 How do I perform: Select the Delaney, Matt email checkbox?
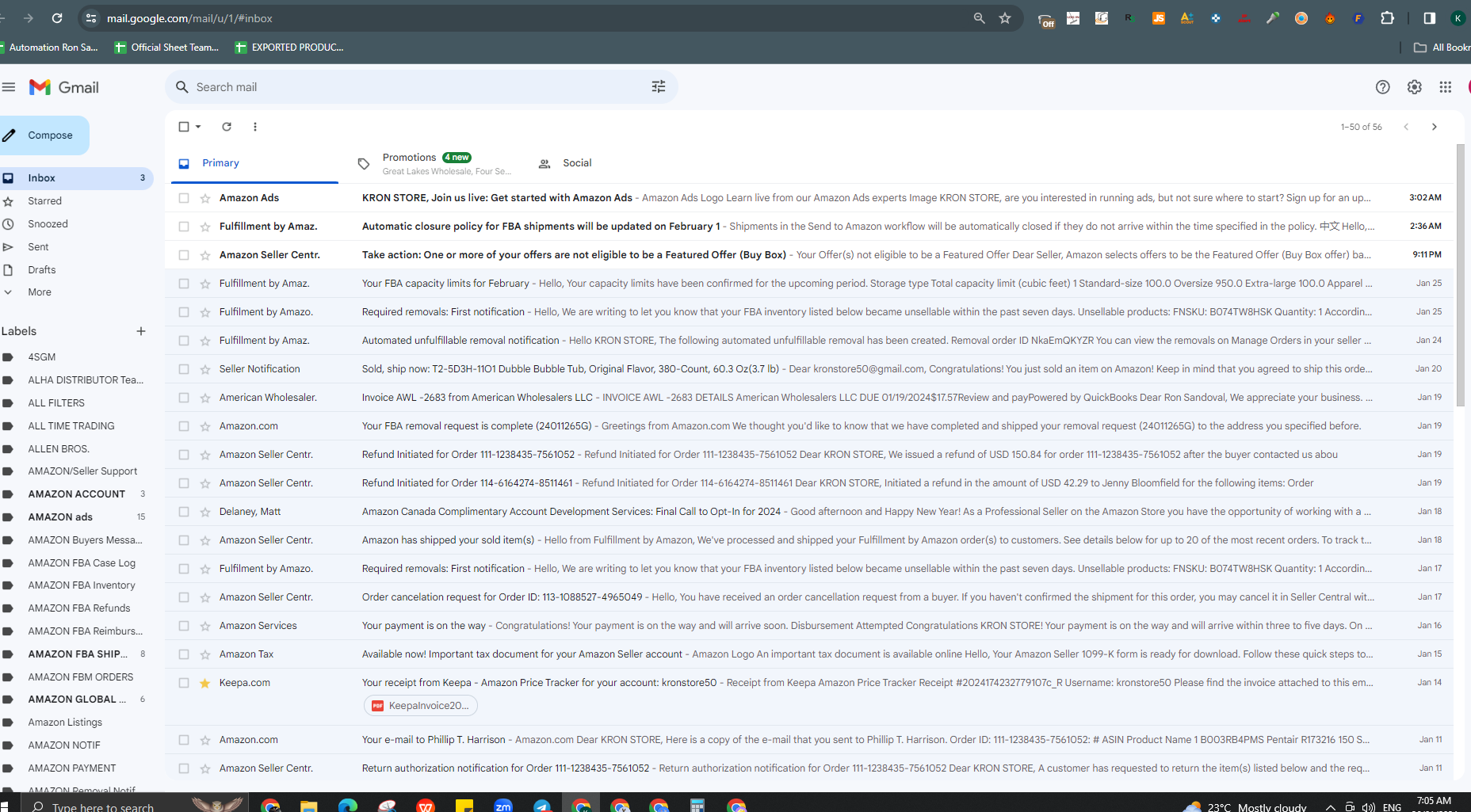(184, 512)
